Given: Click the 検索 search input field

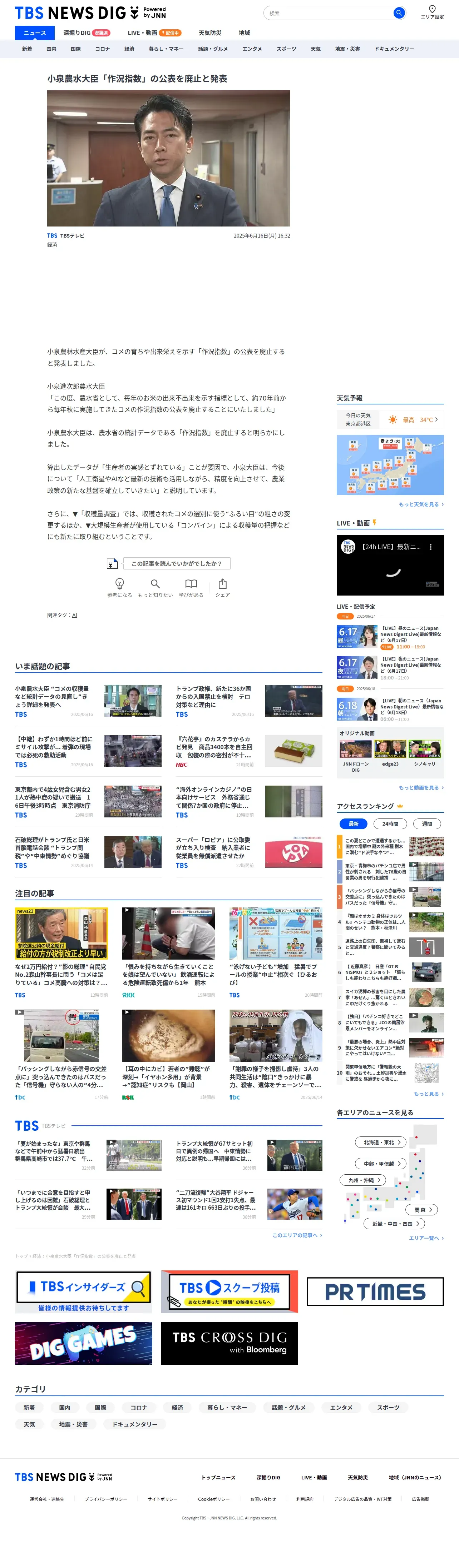Looking at the screenshot, I should pyautogui.click(x=329, y=13).
